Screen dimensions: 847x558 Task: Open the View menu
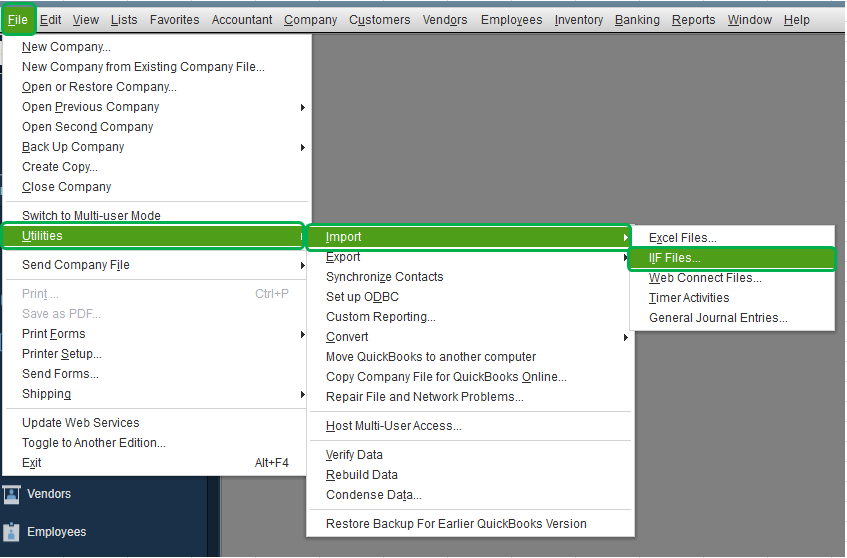(x=86, y=20)
